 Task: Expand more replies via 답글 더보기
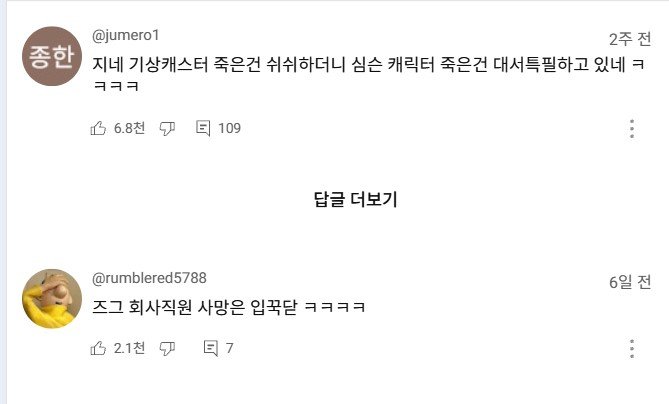(355, 199)
